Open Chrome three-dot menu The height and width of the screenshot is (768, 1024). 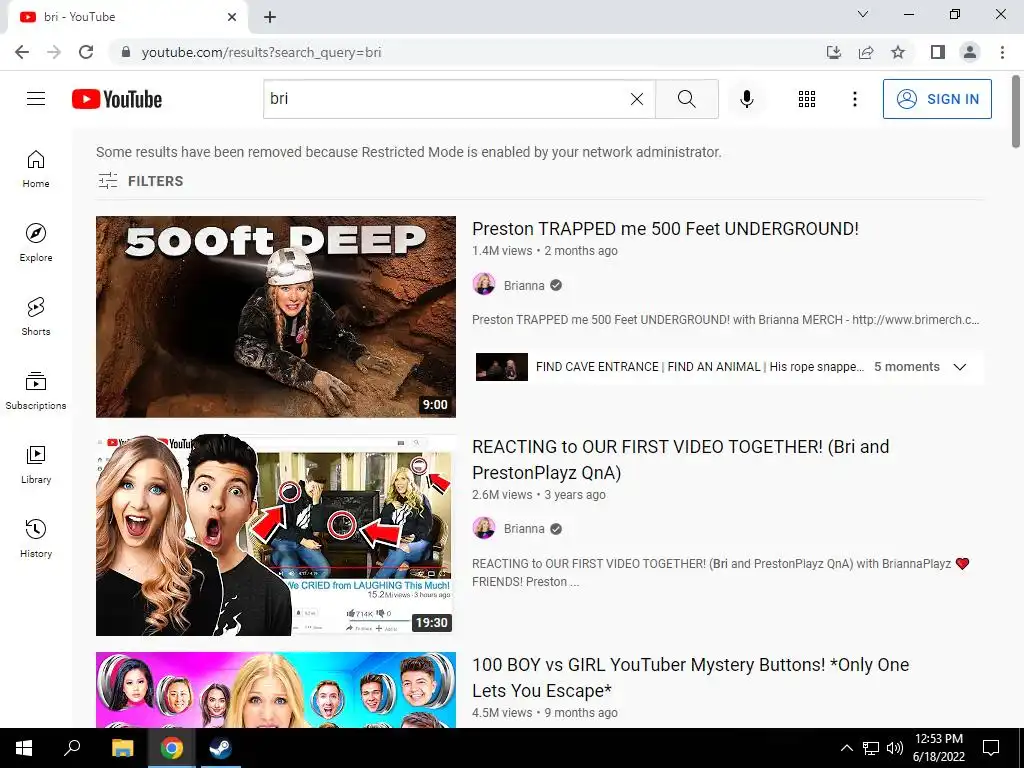pos(1002,52)
